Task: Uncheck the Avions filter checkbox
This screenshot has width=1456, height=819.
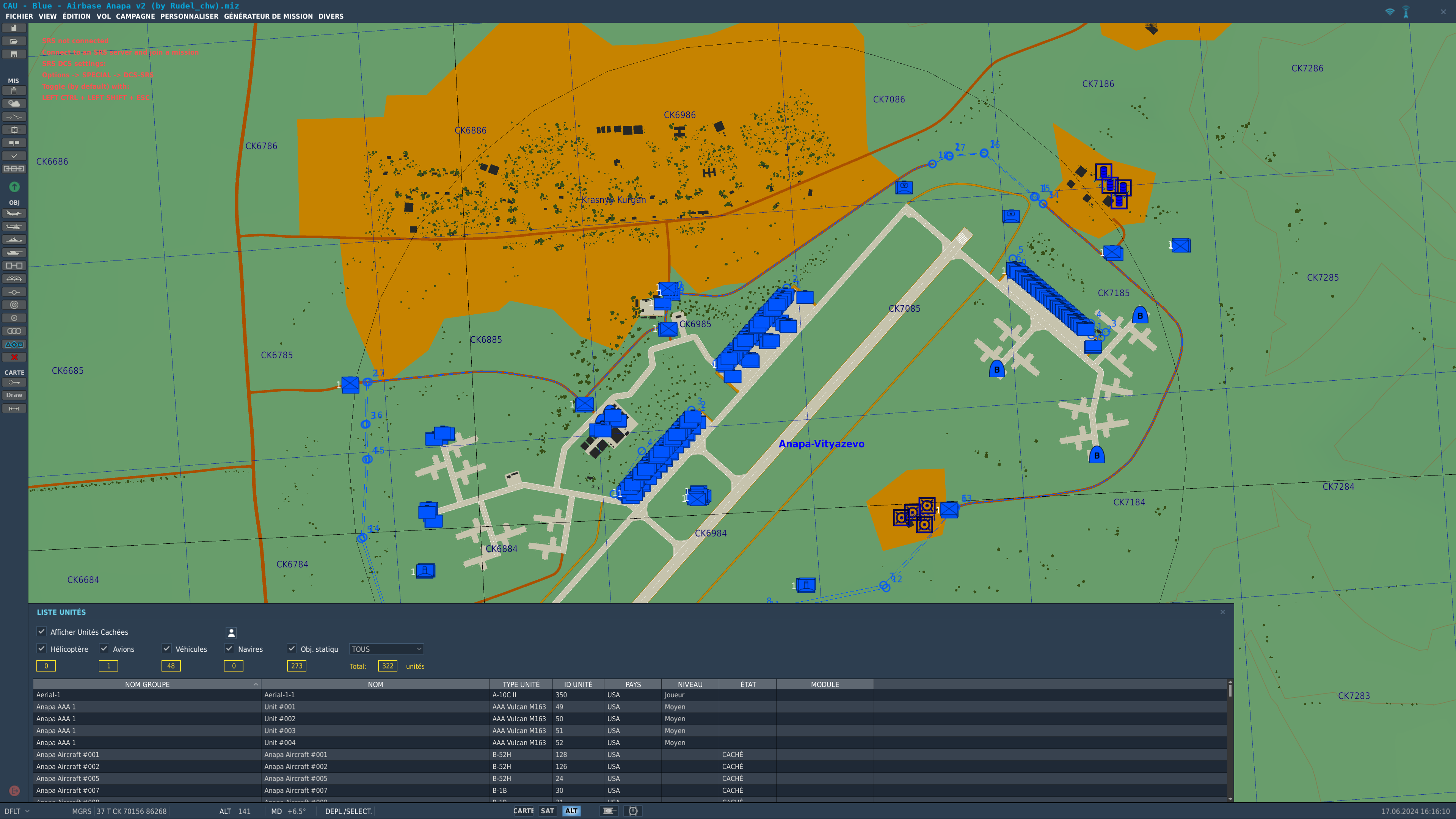Action: (104, 648)
